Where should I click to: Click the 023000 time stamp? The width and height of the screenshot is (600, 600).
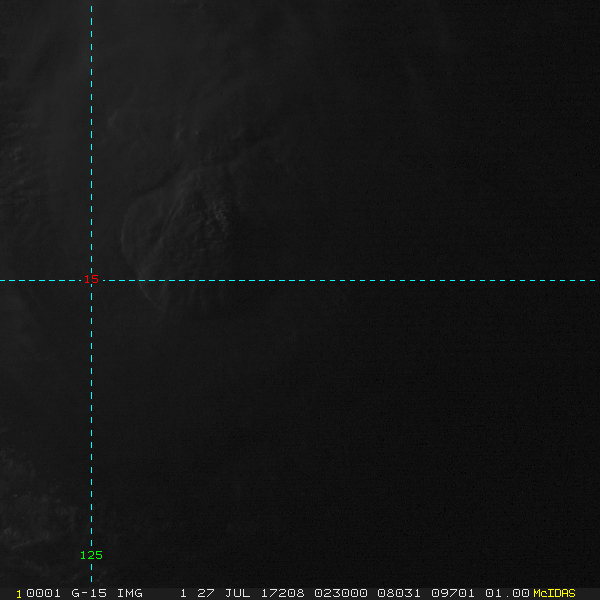(x=341, y=593)
